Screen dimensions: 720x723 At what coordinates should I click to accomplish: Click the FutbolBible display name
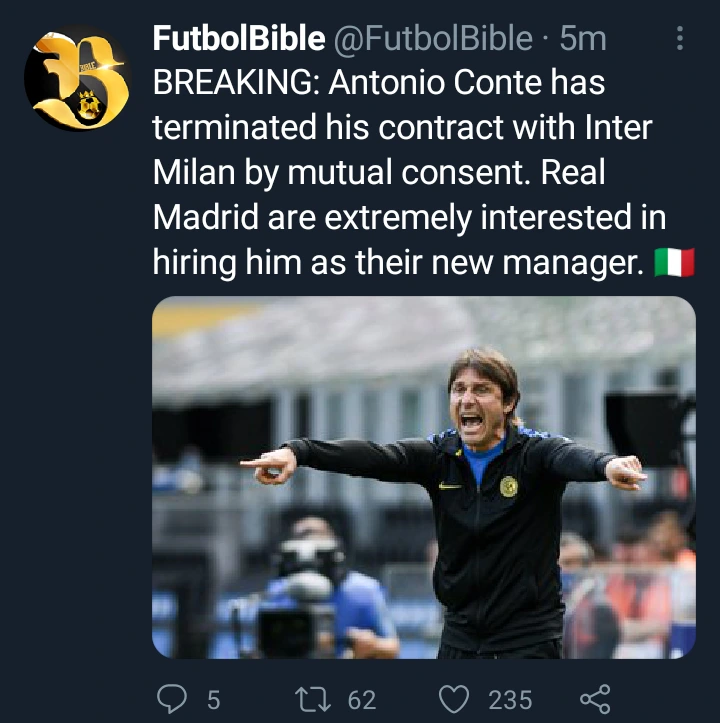point(238,39)
